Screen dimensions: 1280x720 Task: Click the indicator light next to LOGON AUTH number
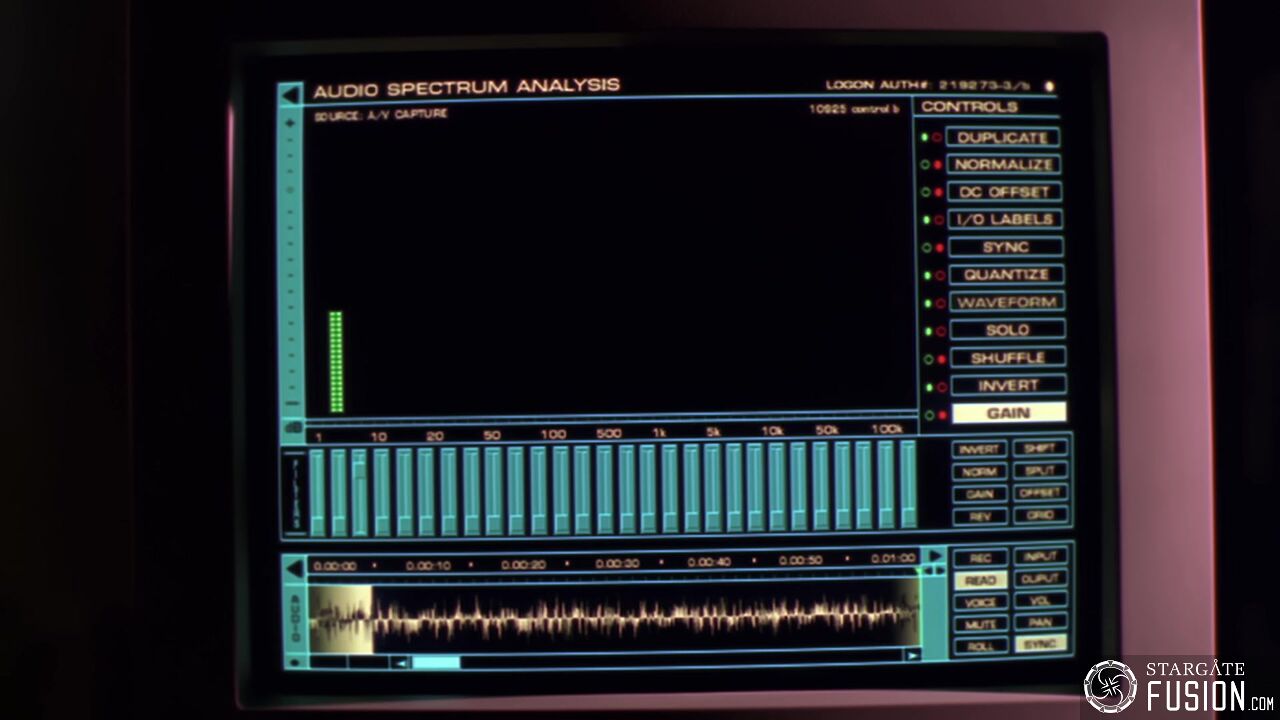[1049, 86]
